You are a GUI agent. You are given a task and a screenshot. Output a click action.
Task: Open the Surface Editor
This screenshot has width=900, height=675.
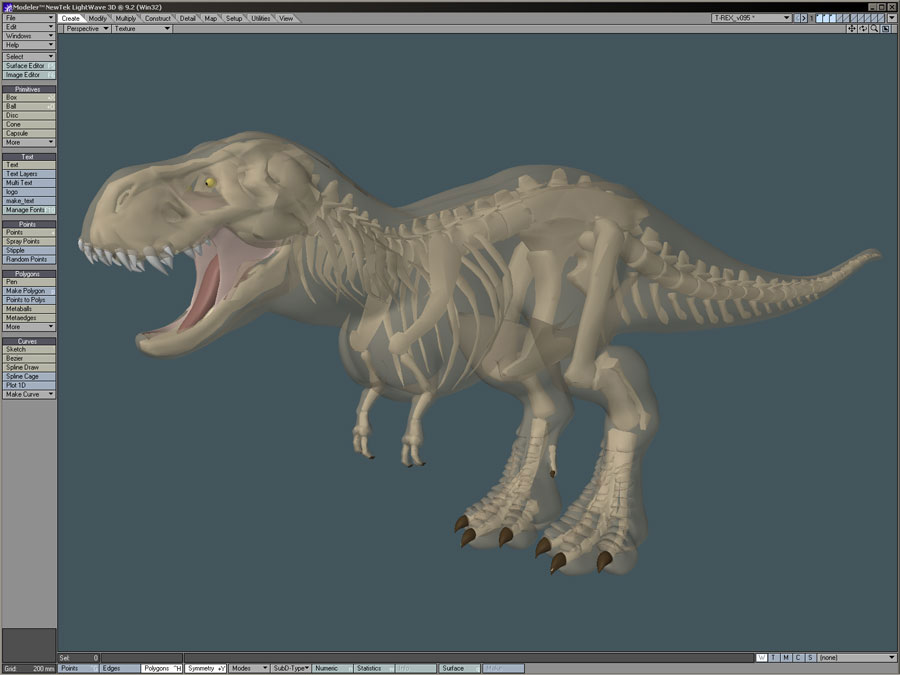(29, 66)
